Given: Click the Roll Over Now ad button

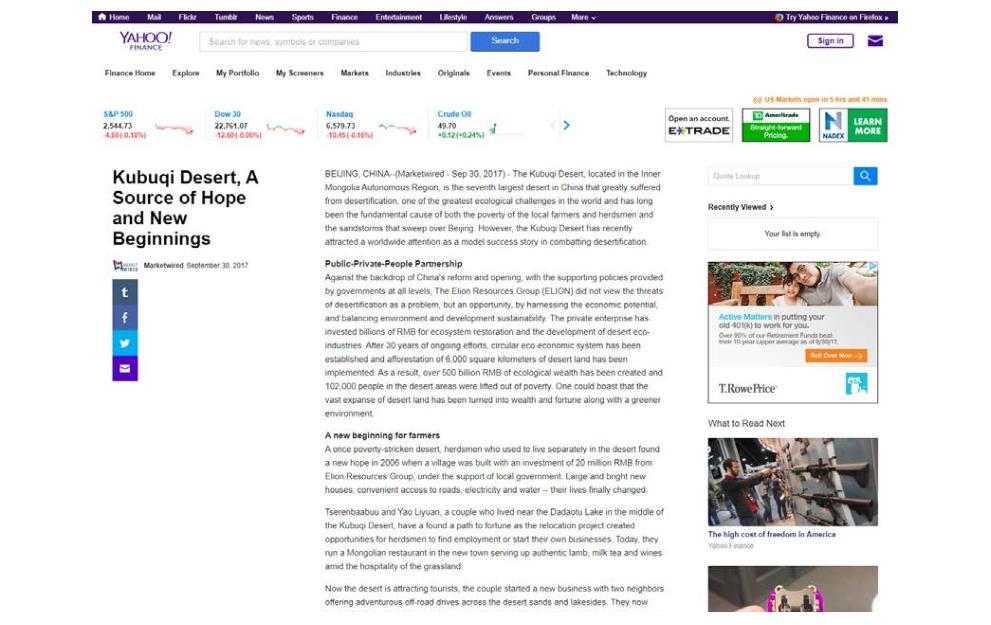Looking at the screenshot, I should (836, 356).
